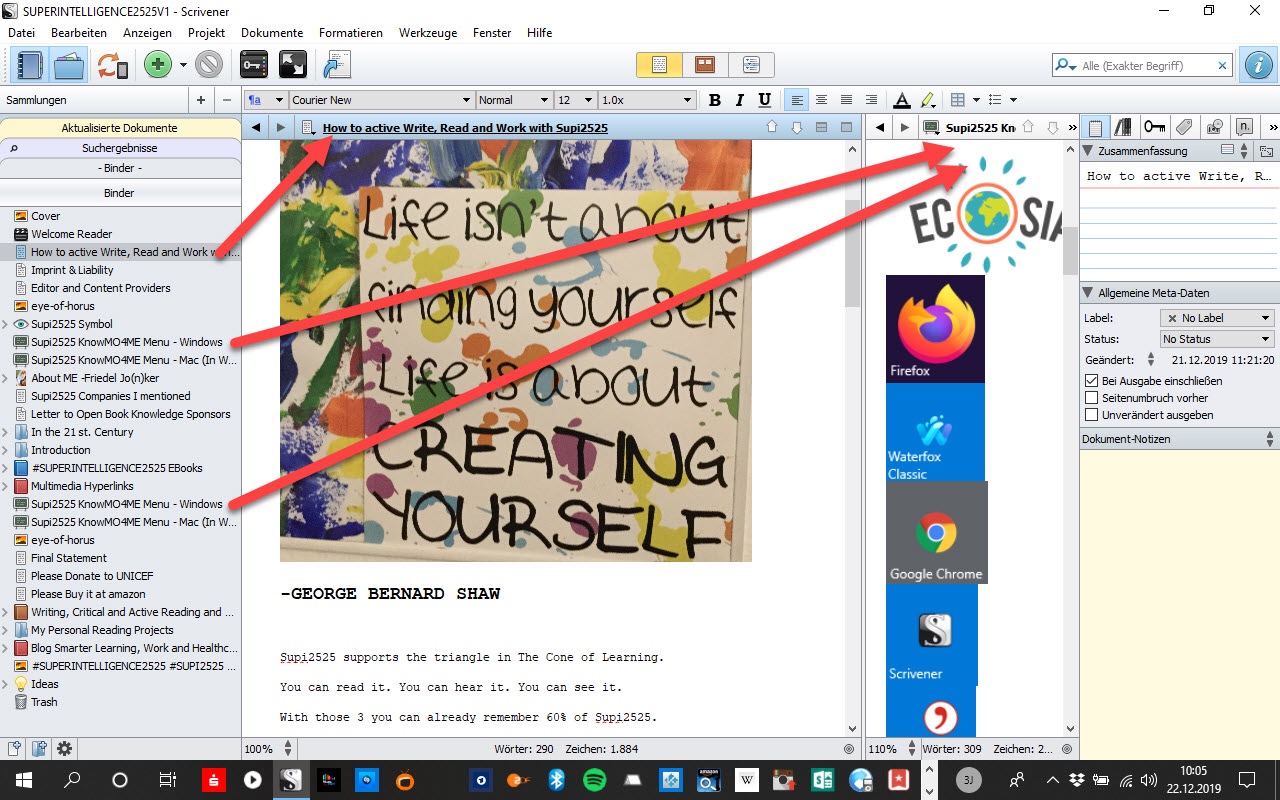This screenshot has width=1280, height=800.
Task: Enable 'Seitenumbruch vorher' checkbox
Action: (x=1092, y=398)
